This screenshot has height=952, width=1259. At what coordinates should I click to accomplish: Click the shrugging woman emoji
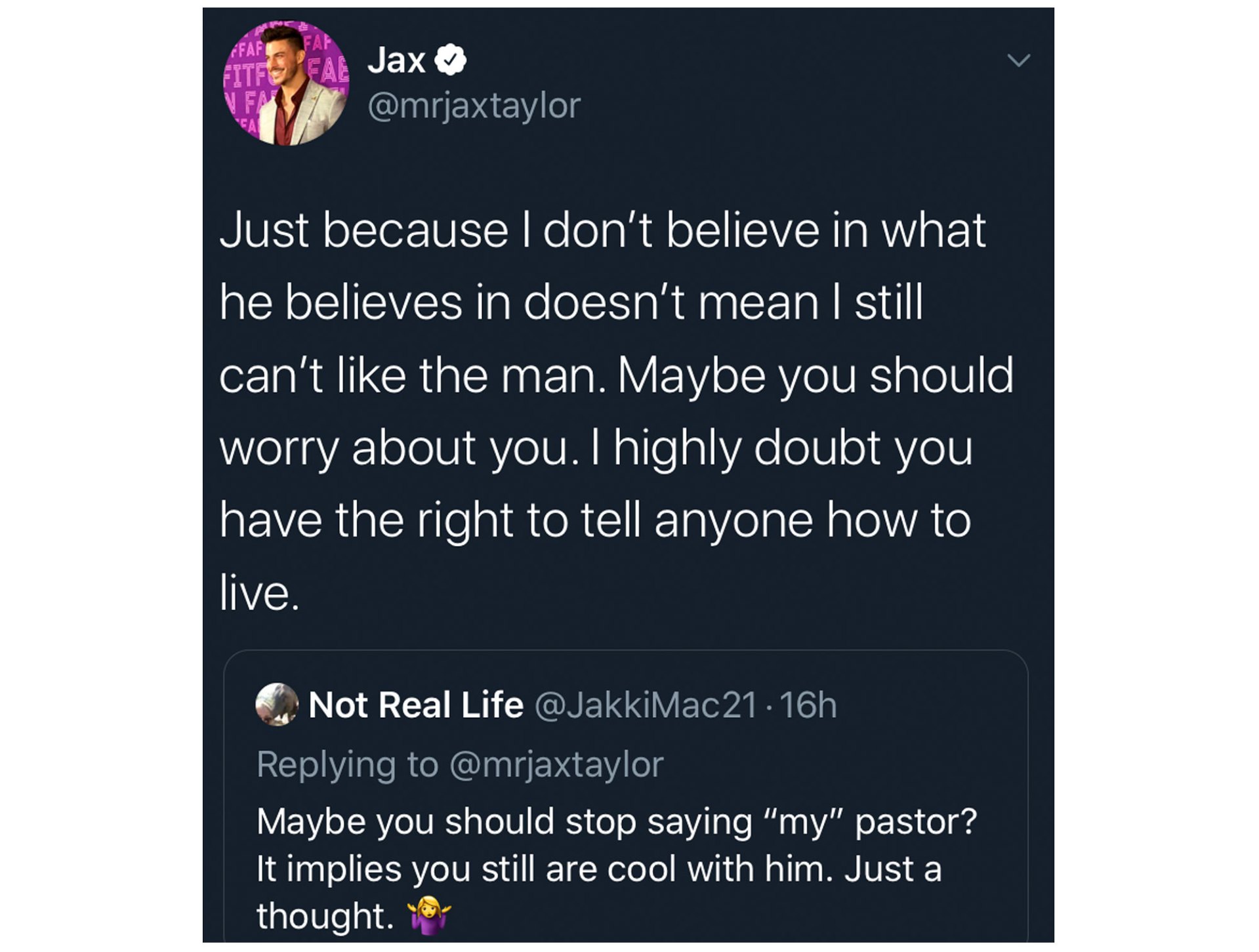tap(429, 915)
